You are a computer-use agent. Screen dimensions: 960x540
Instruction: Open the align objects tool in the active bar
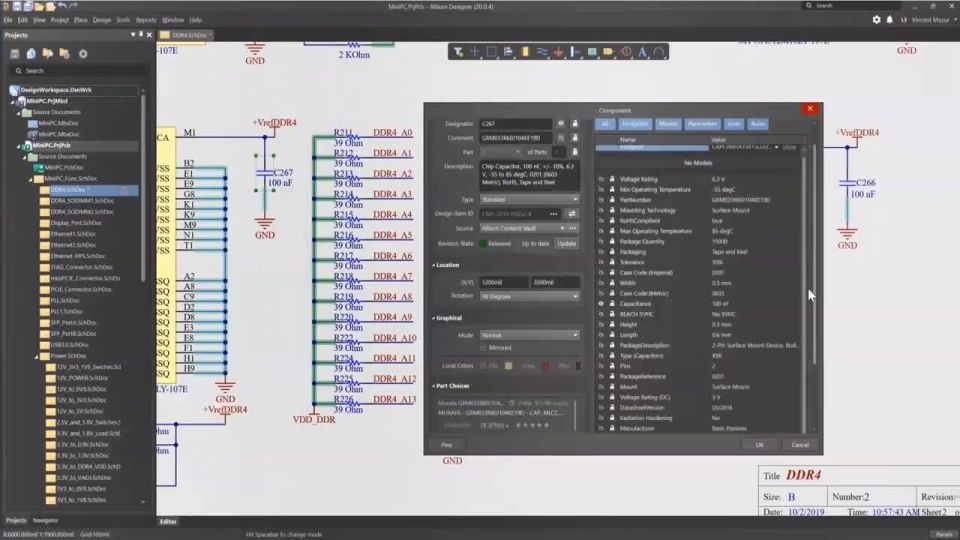click(508, 52)
